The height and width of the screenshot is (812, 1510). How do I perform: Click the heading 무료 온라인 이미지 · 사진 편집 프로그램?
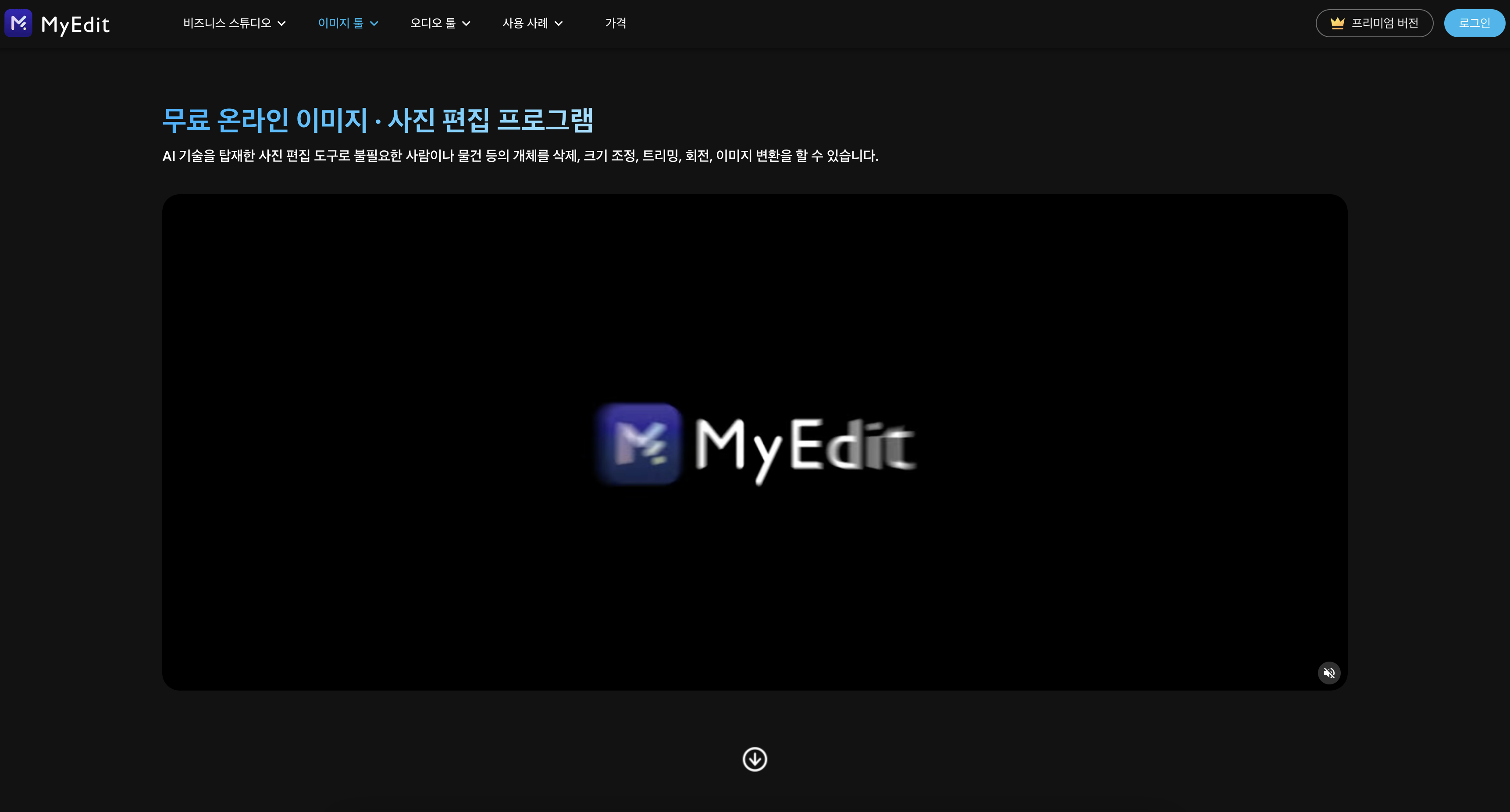377,120
